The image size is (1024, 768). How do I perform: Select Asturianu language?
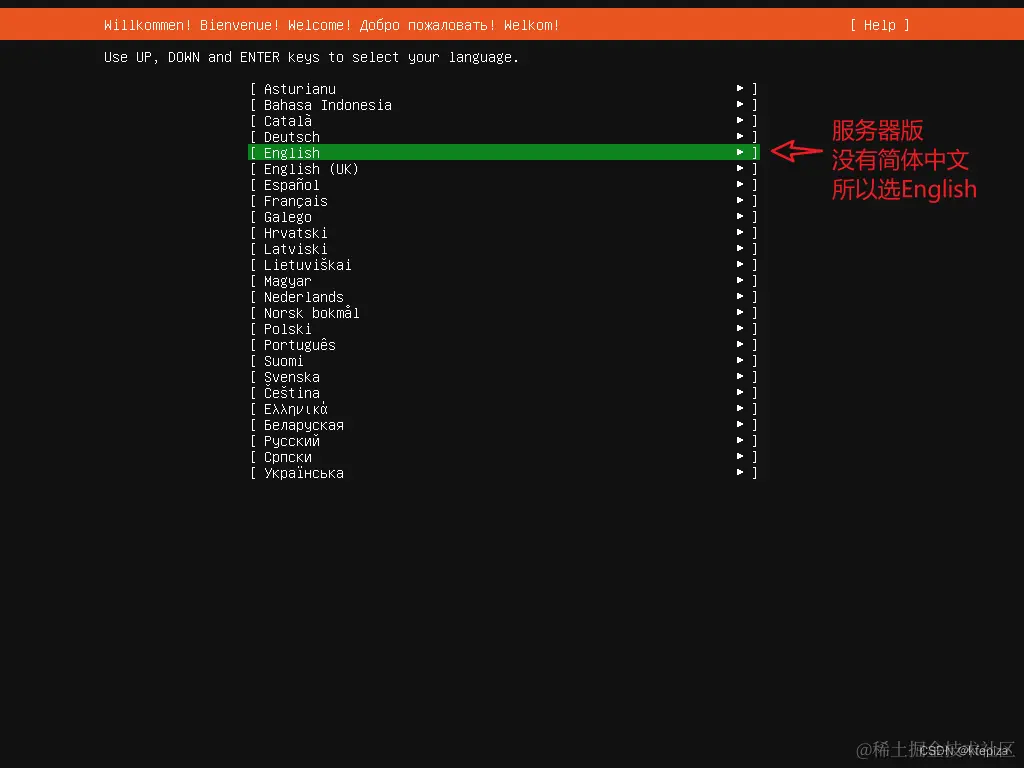pos(504,88)
